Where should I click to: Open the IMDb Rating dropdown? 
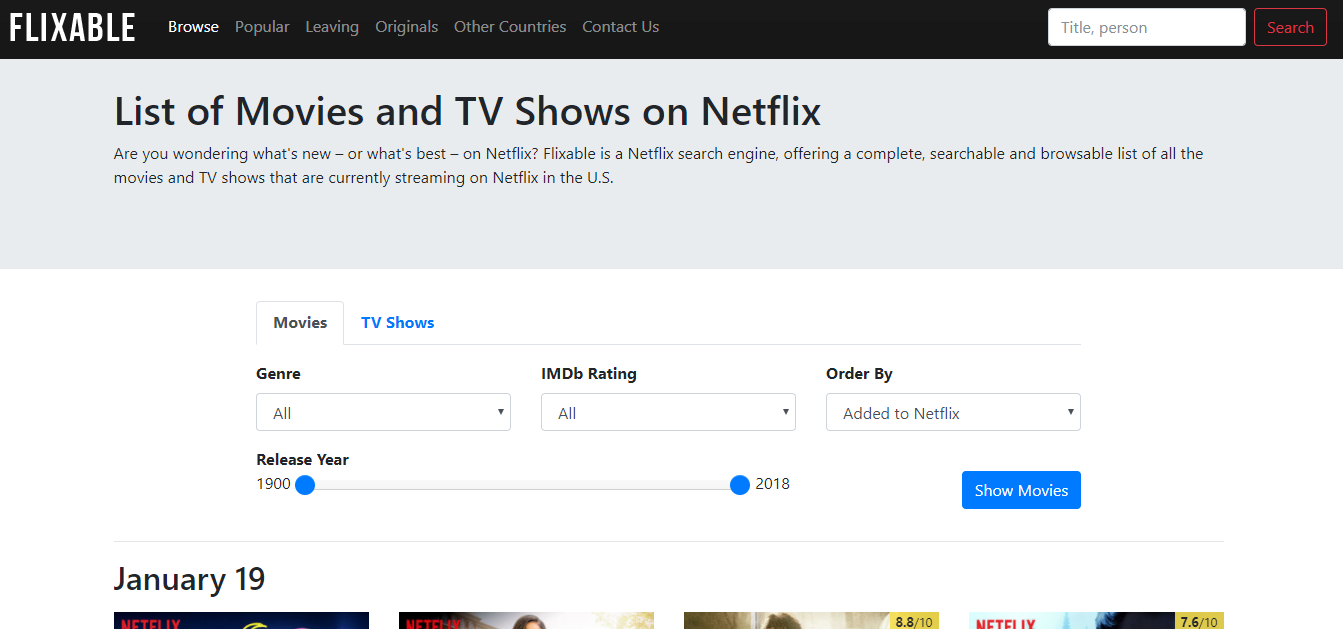(668, 412)
